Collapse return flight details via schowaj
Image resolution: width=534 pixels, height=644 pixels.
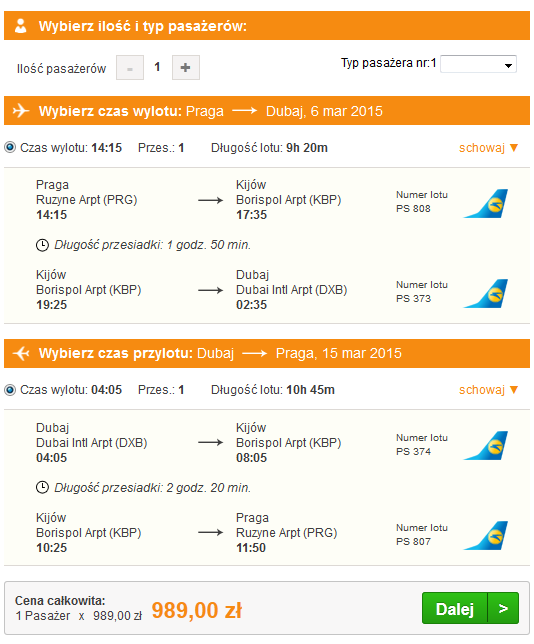point(488,390)
